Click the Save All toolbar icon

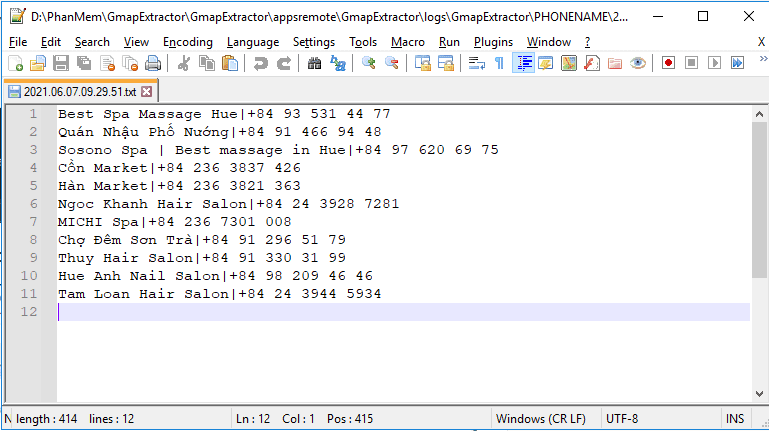pyautogui.click(x=84, y=63)
